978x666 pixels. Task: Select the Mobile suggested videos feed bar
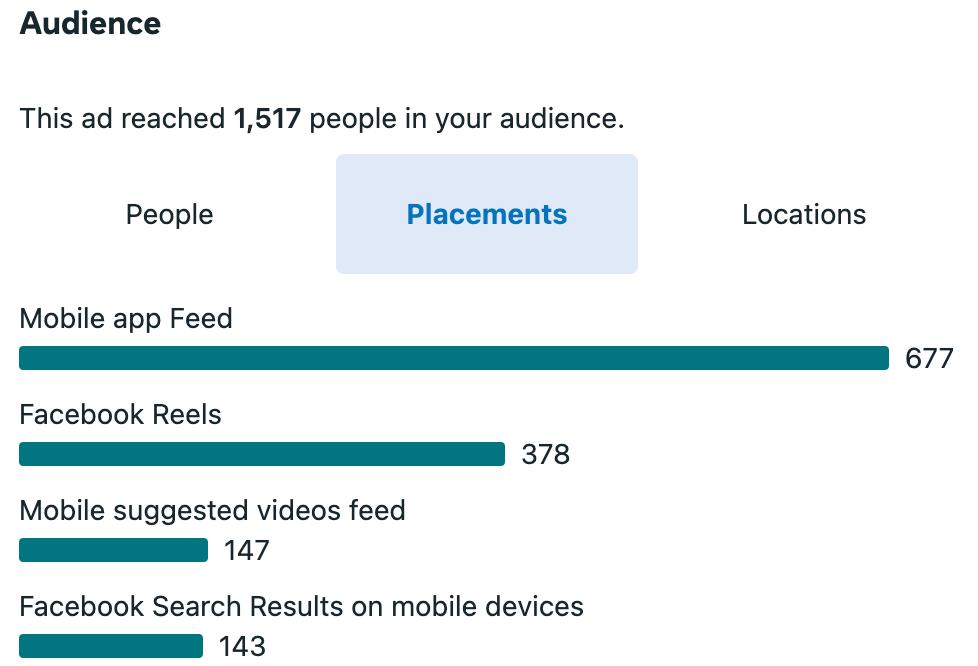114,550
